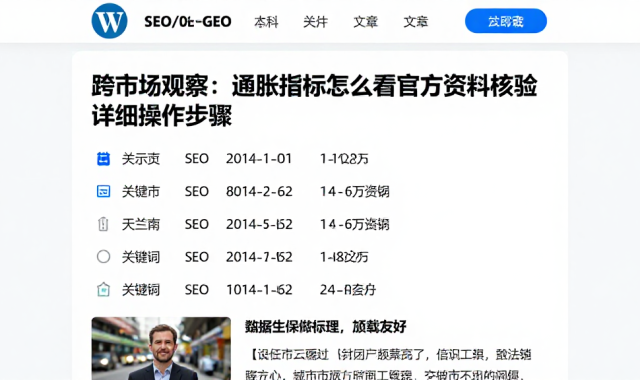640x380 pixels.
Task: Click the bold subheading beside the portrait
Action: click(326, 327)
